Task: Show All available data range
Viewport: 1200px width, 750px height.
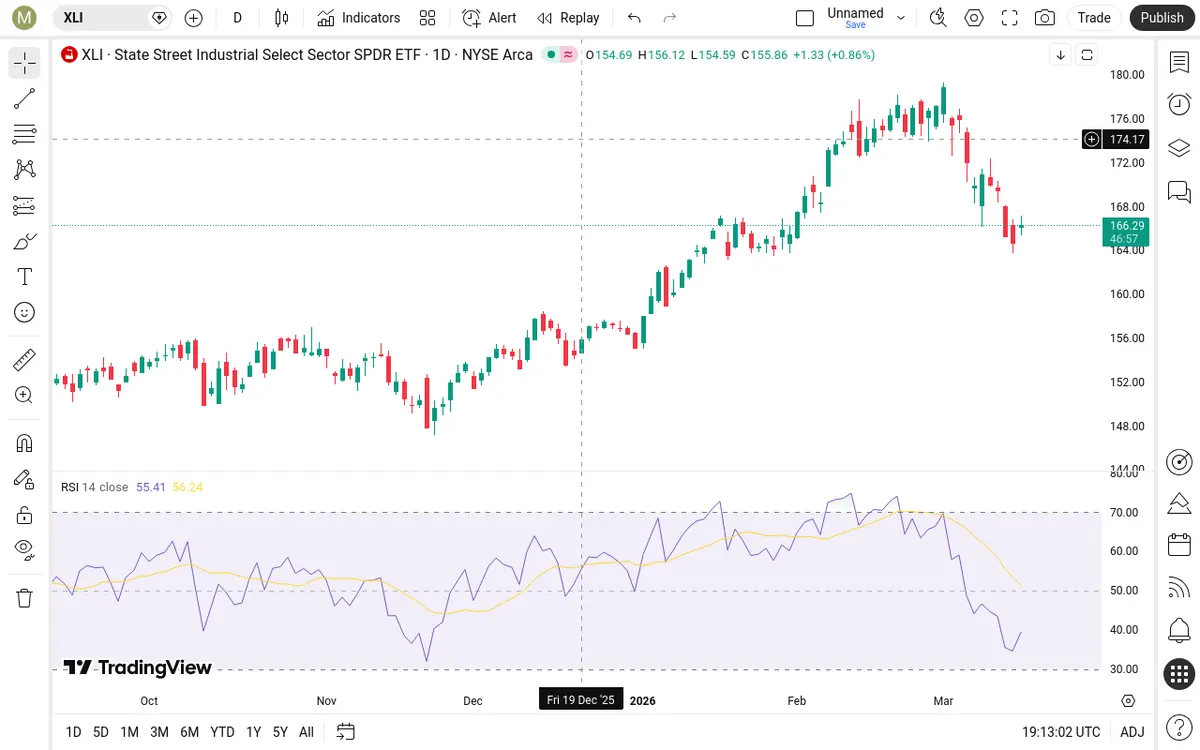Action: tap(306, 732)
